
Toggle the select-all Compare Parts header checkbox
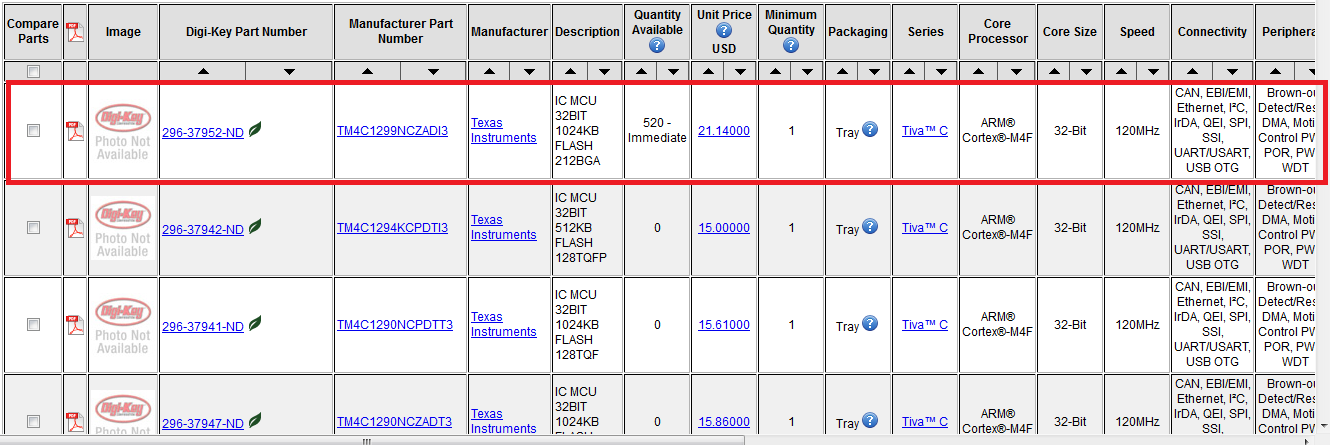click(x=33, y=72)
